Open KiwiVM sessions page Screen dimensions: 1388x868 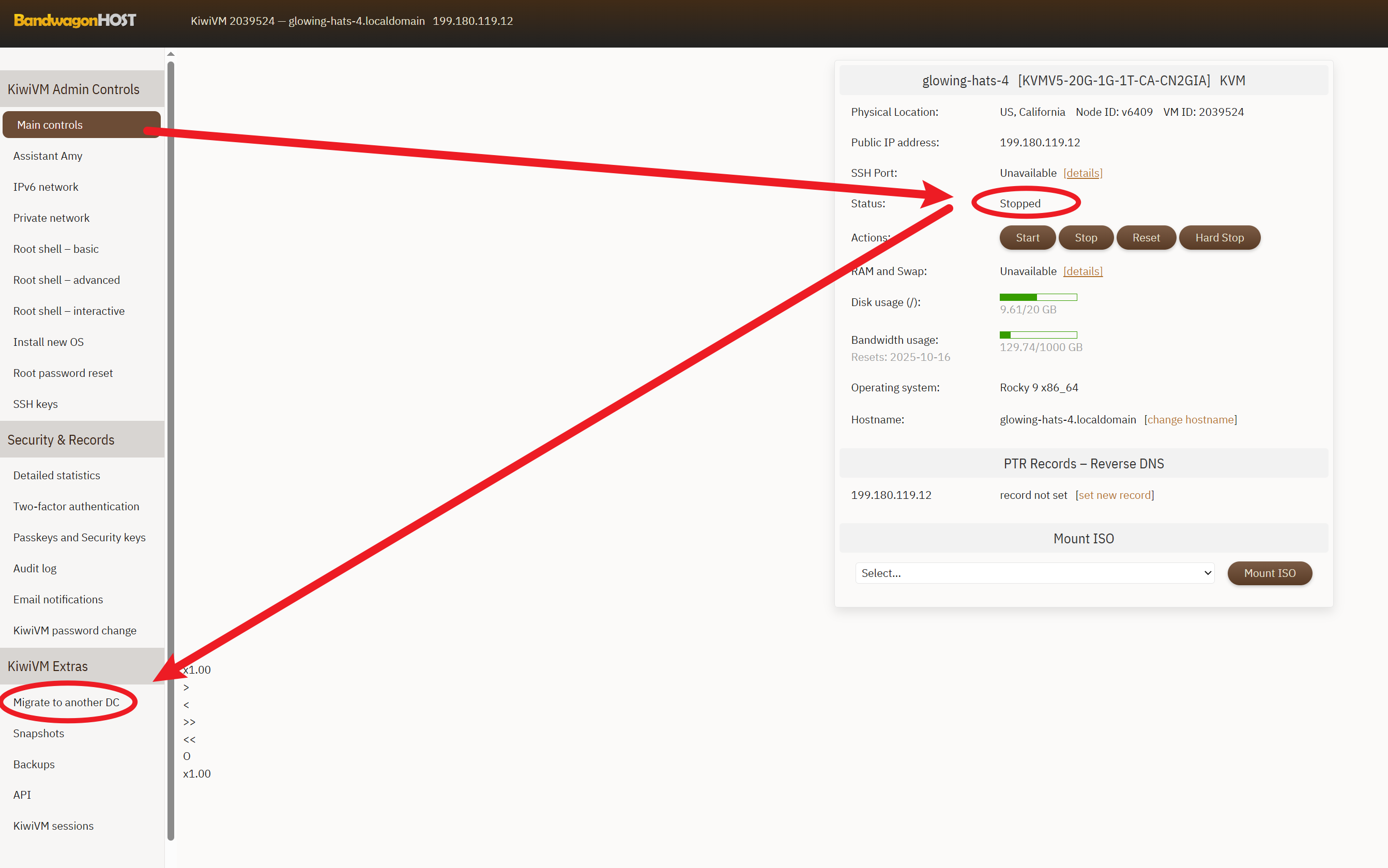(x=53, y=825)
